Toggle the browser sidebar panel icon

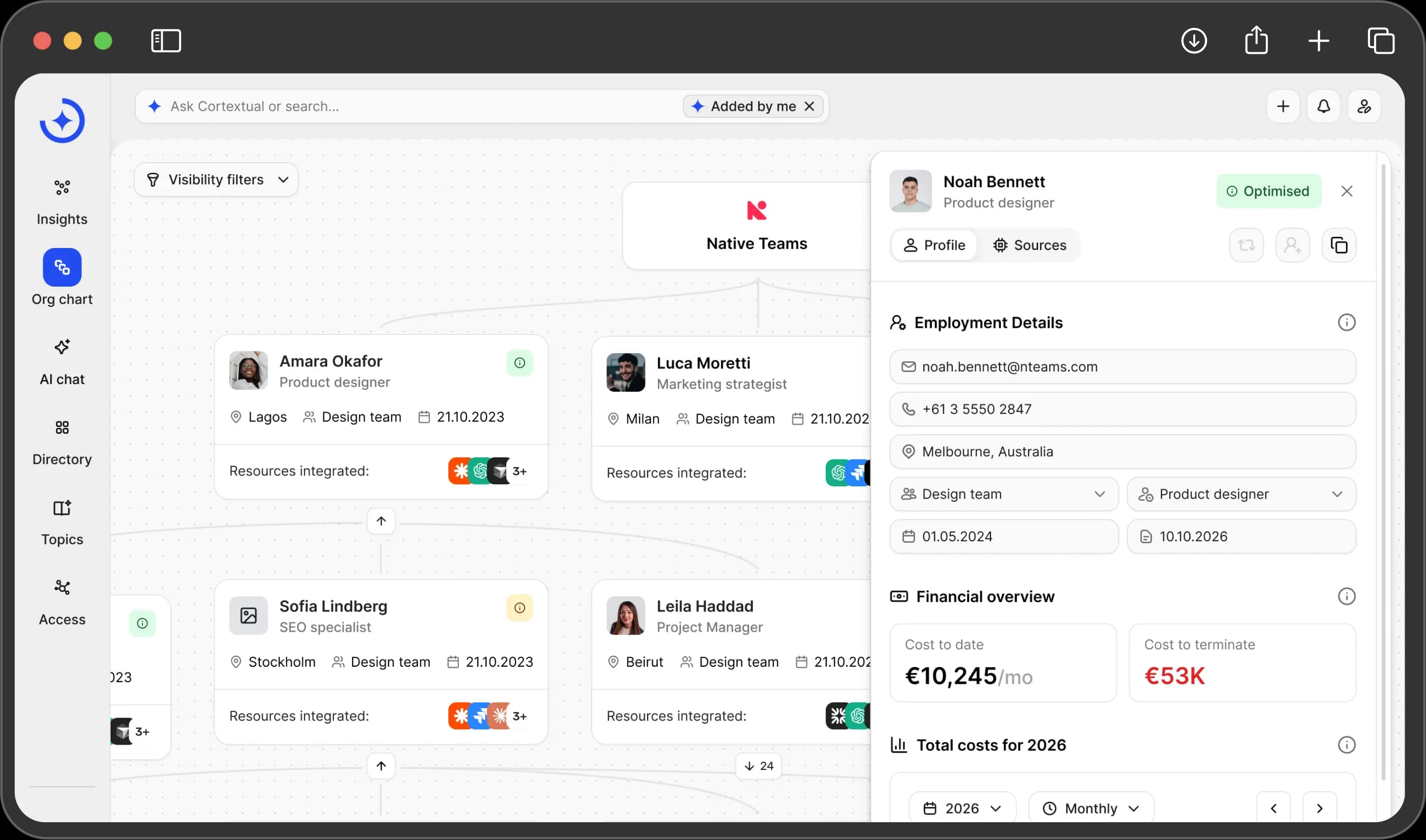pos(166,41)
